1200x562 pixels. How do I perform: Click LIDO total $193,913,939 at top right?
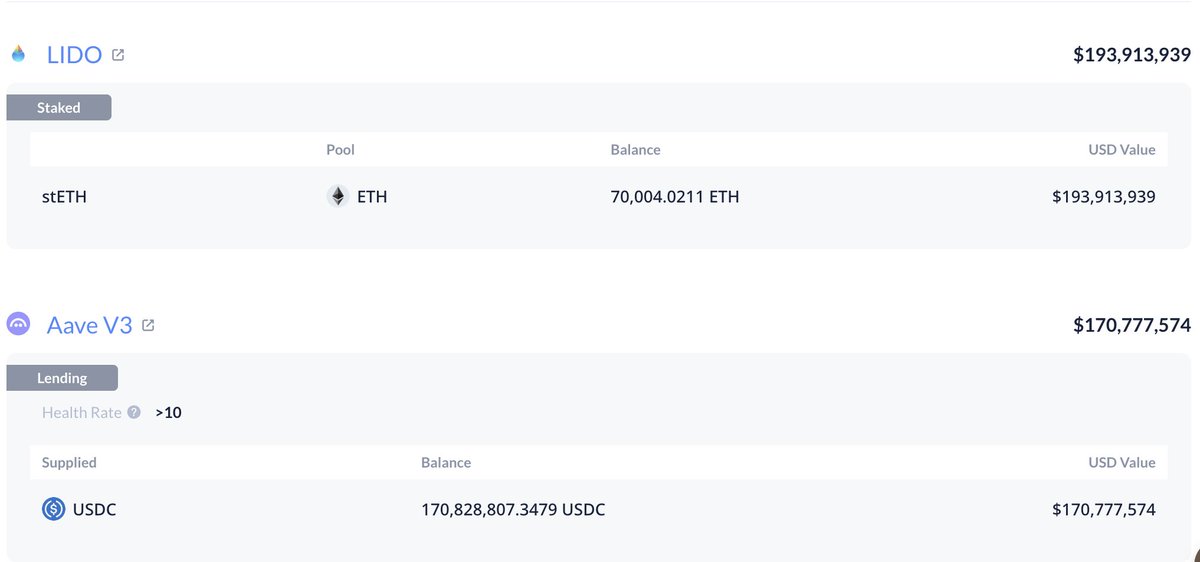click(1132, 55)
